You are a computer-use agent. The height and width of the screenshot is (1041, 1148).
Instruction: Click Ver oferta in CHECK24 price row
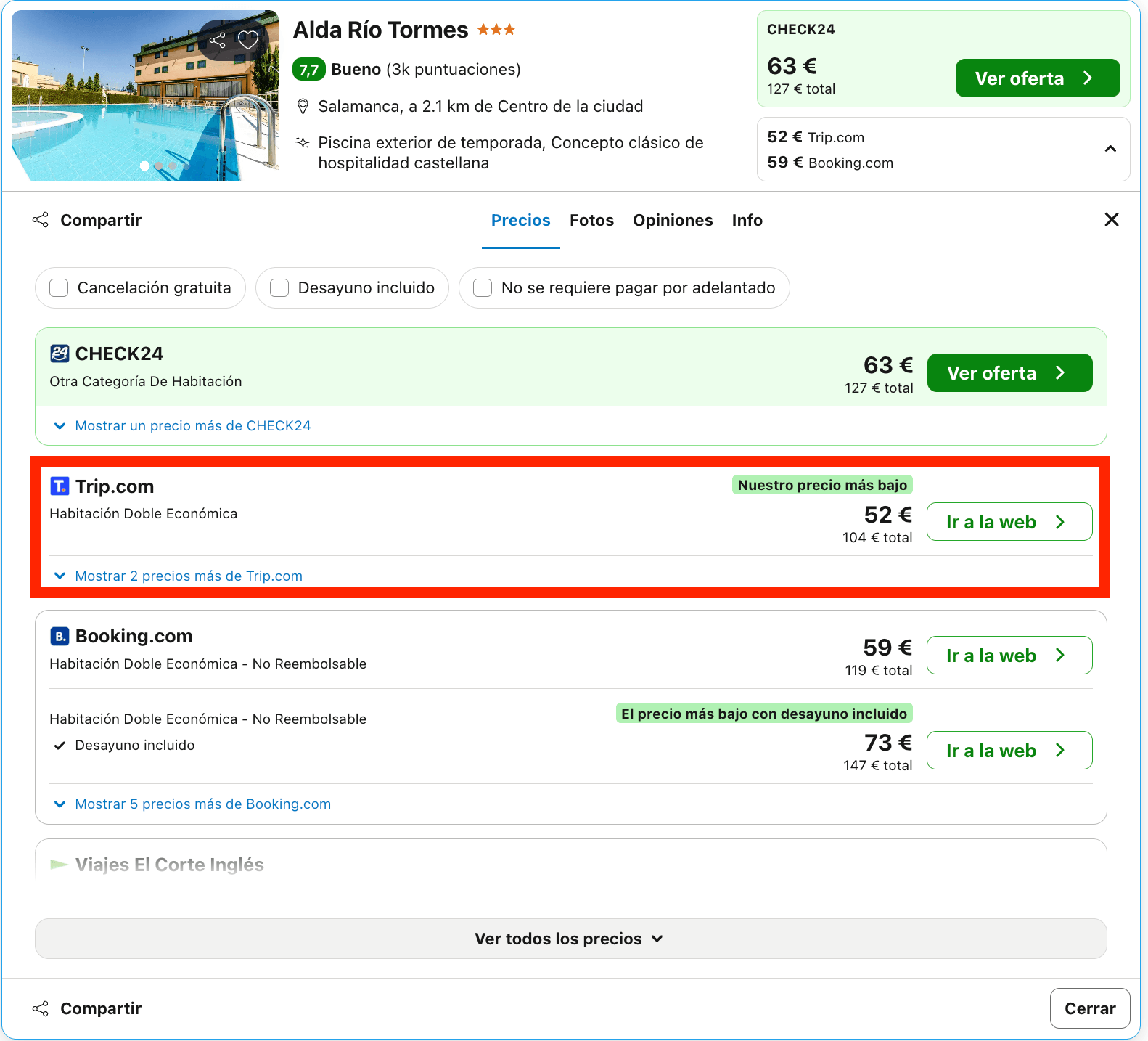(x=1009, y=373)
